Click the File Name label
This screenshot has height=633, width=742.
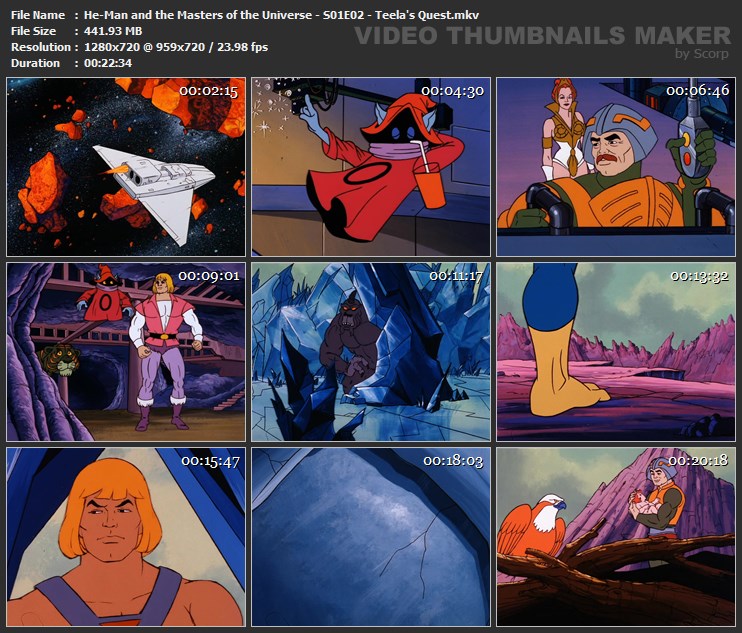coord(38,15)
